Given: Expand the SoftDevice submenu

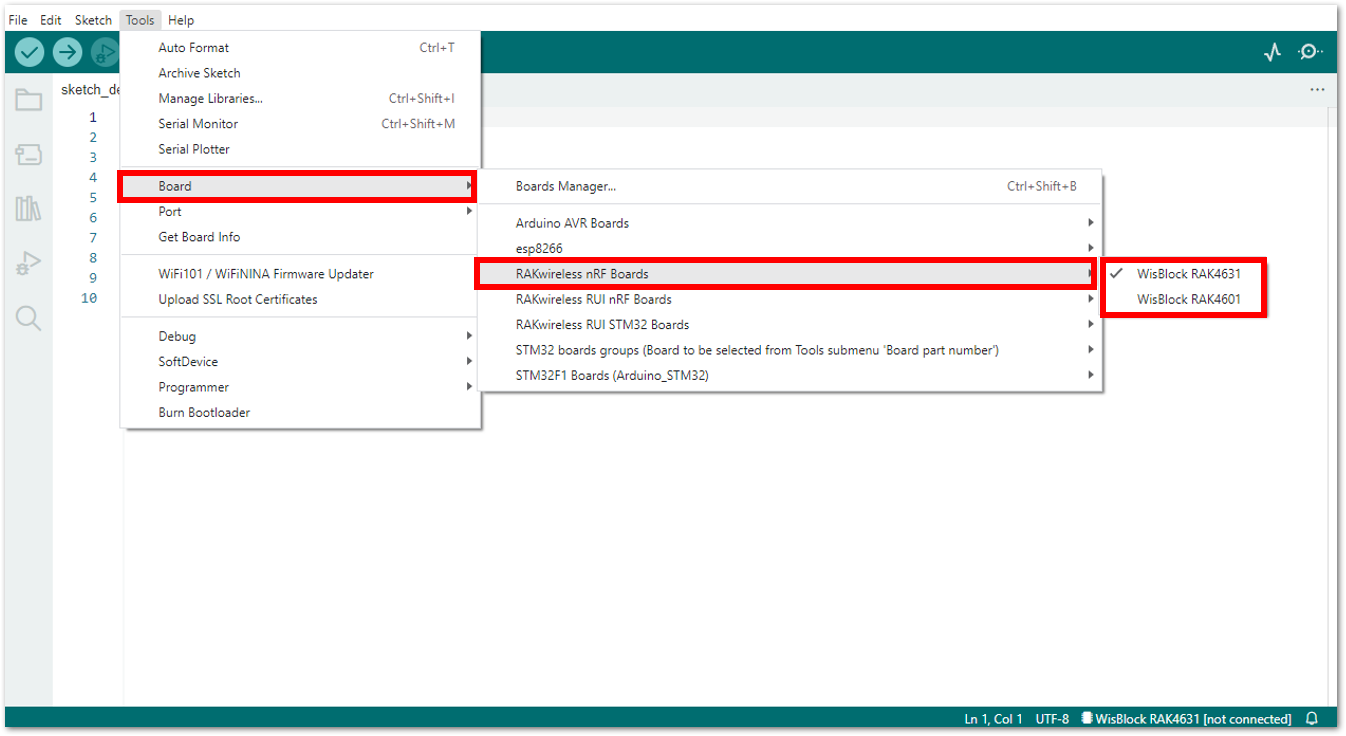Looking at the screenshot, I should point(299,362).
